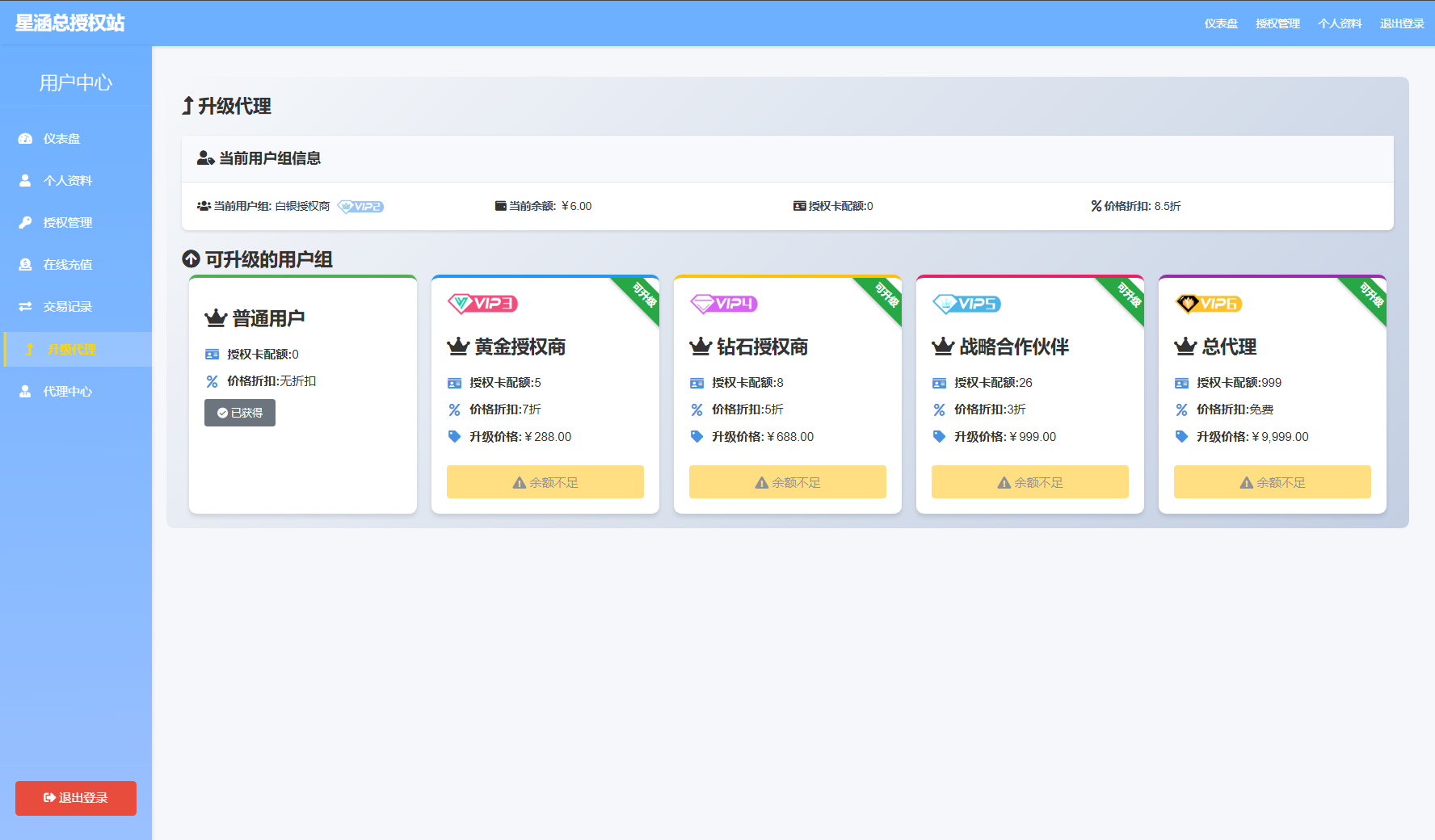Click the 在线充值 recharge icon

tap(25, 265)
